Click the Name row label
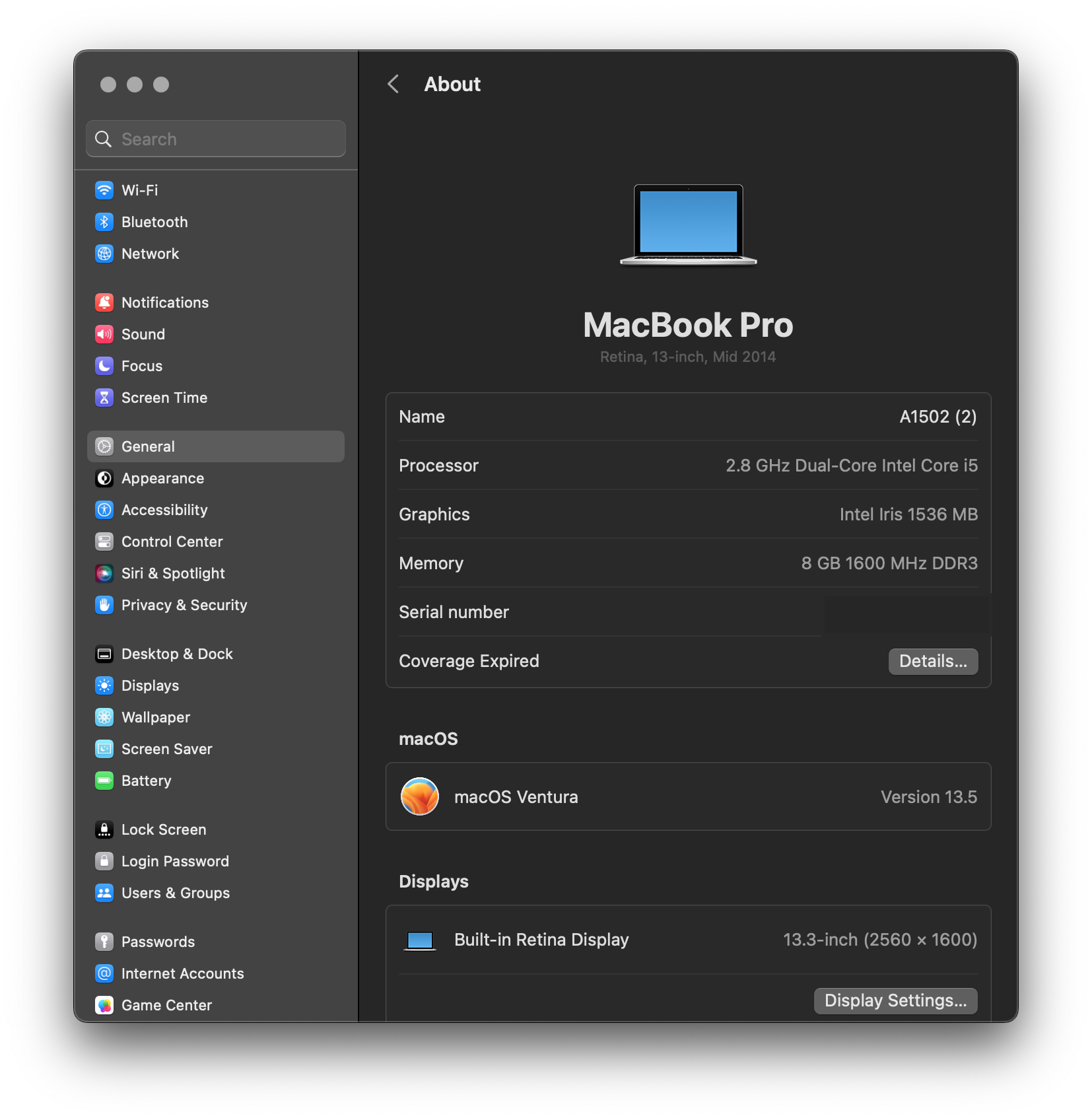This screenshot has width=1092, height=1120. pyautogui.click(x=422, y=417)
